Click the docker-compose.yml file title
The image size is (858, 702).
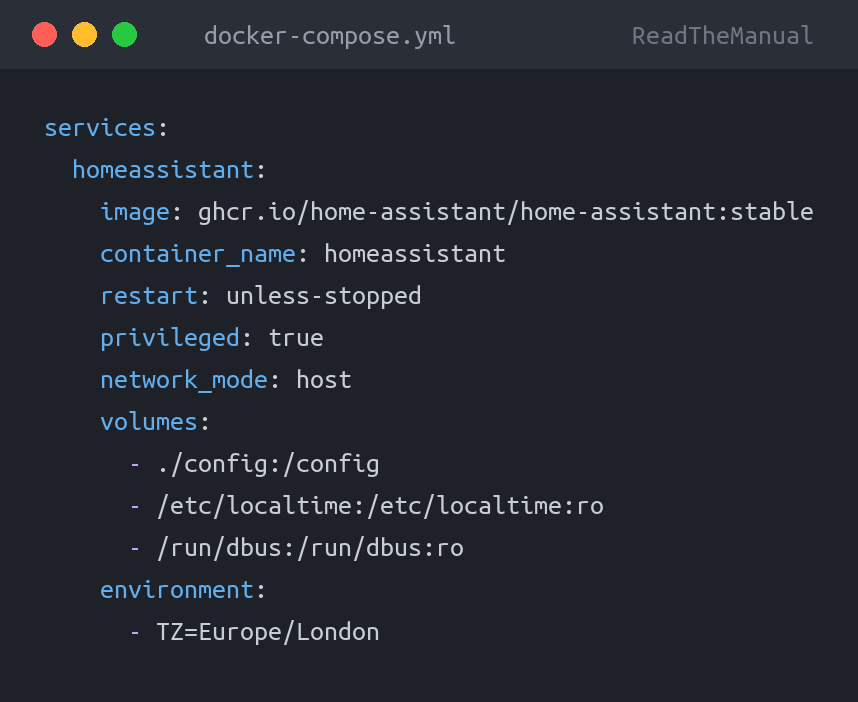point(329,37)
